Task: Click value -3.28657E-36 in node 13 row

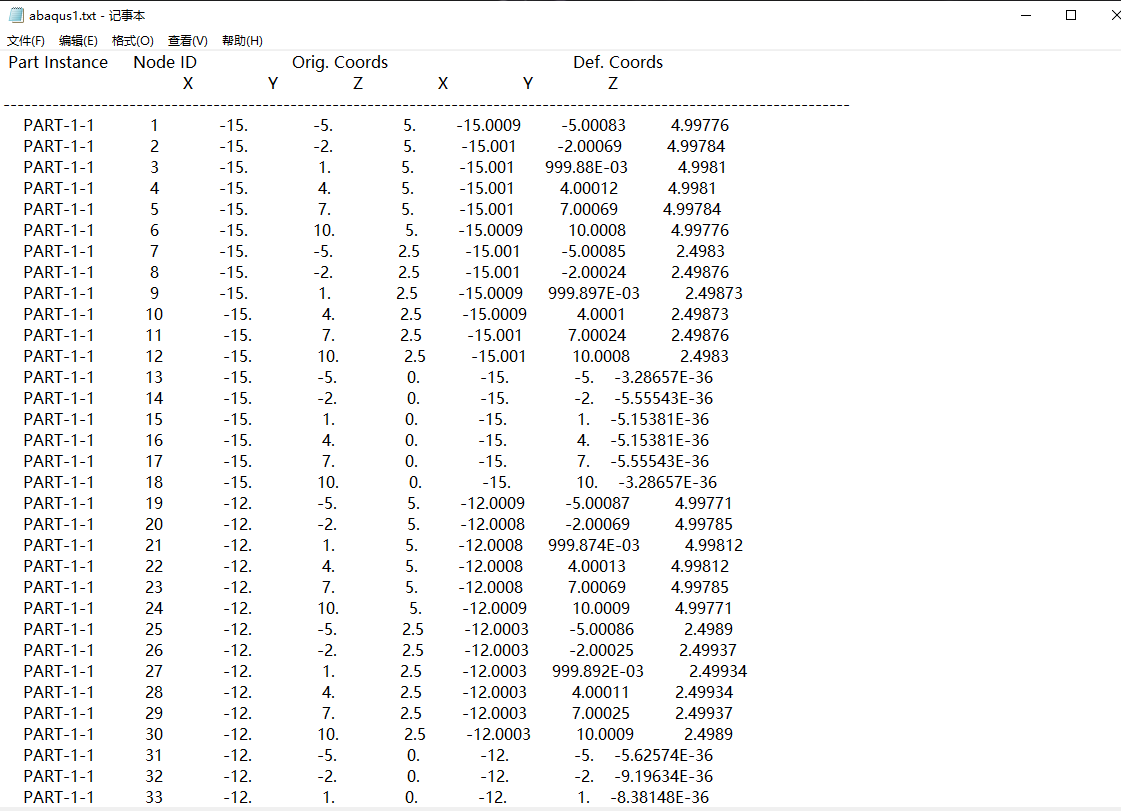Action: tap(663, 378)
